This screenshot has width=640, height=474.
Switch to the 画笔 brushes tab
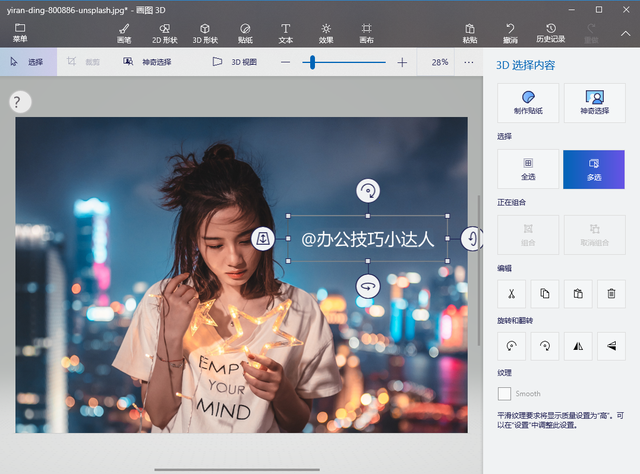124,33
